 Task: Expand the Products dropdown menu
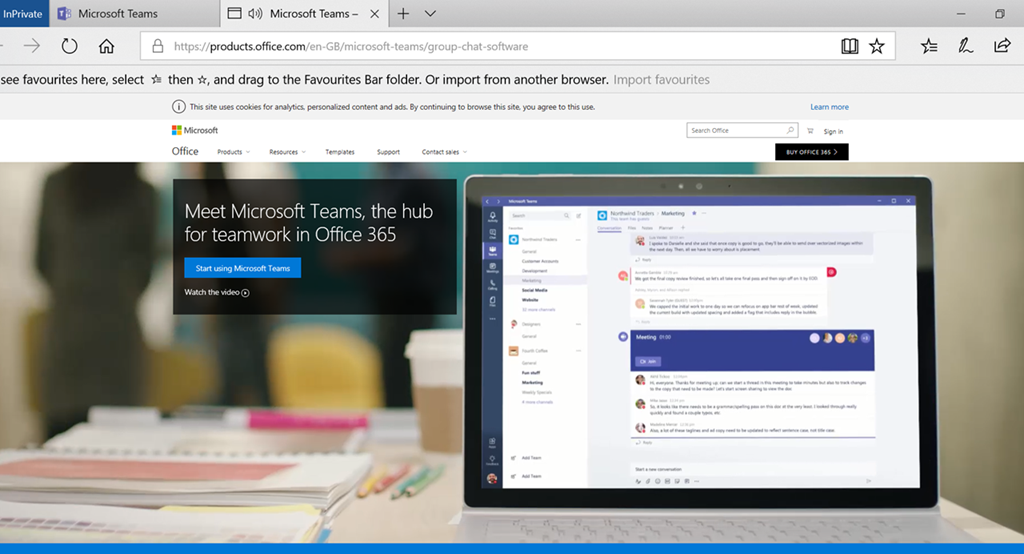point(233,152)
